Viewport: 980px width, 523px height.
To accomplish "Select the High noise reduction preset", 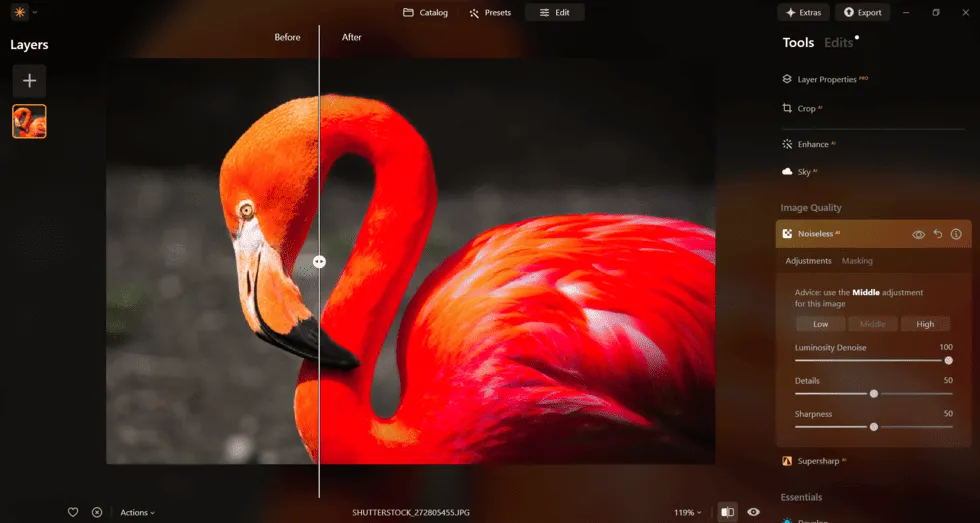I will click(x=925, y=324).
